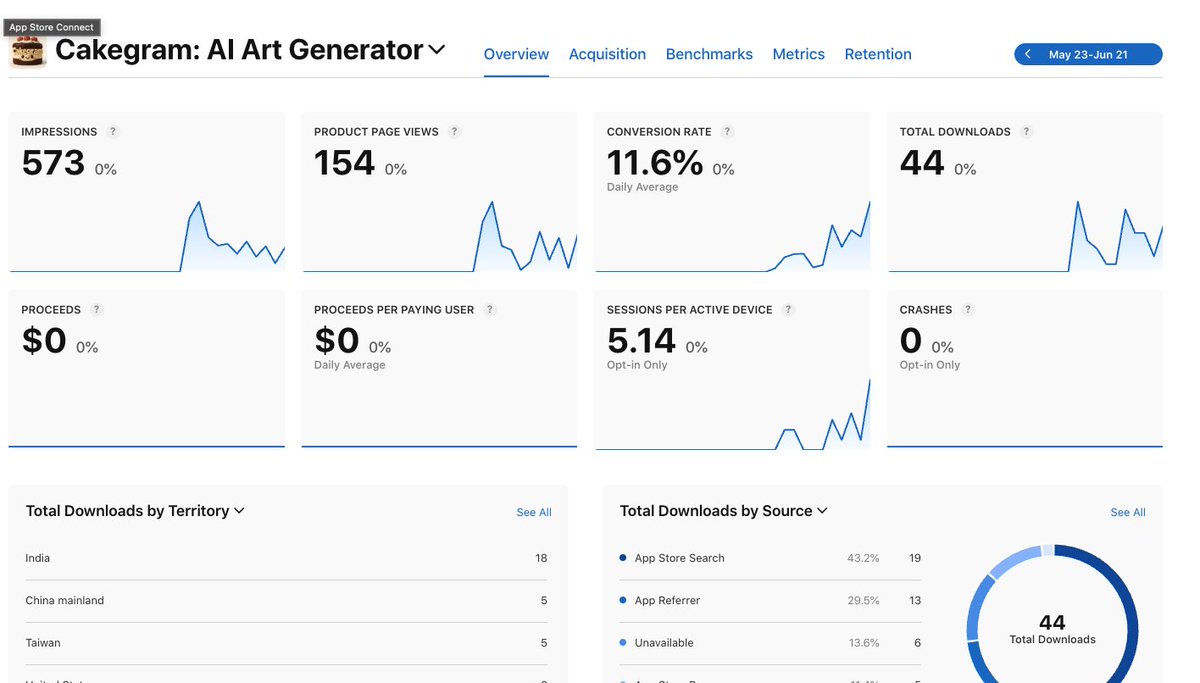This screenshot has width=1200, height=683.
Task: Switch to the Overview tab
Action: tap(516, 54)
